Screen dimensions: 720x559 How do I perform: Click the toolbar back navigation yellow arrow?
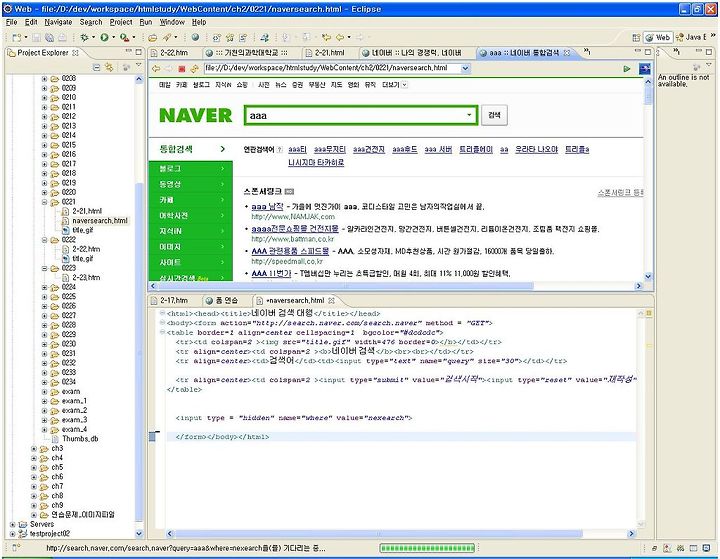click(x=340, y=37)
